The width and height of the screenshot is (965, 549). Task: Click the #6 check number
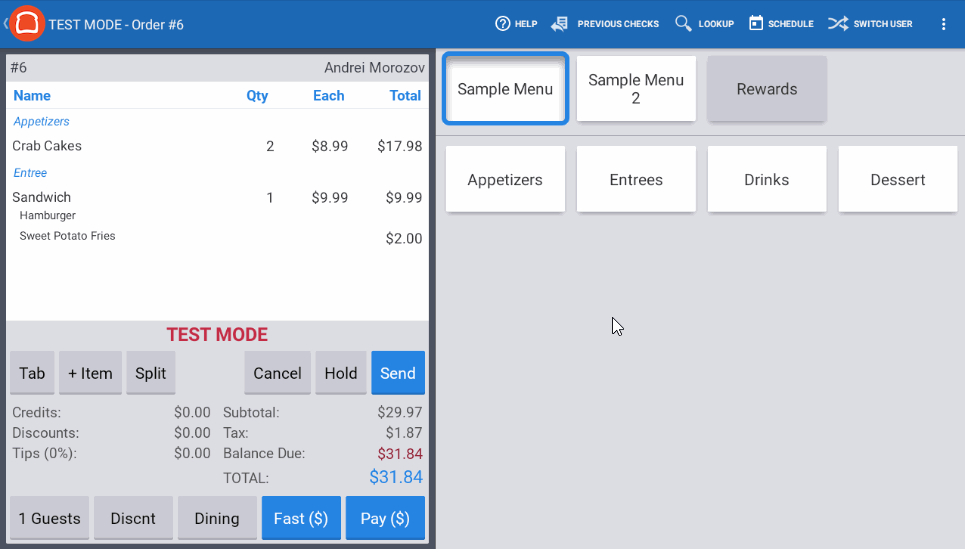click(x=18, y=68)
